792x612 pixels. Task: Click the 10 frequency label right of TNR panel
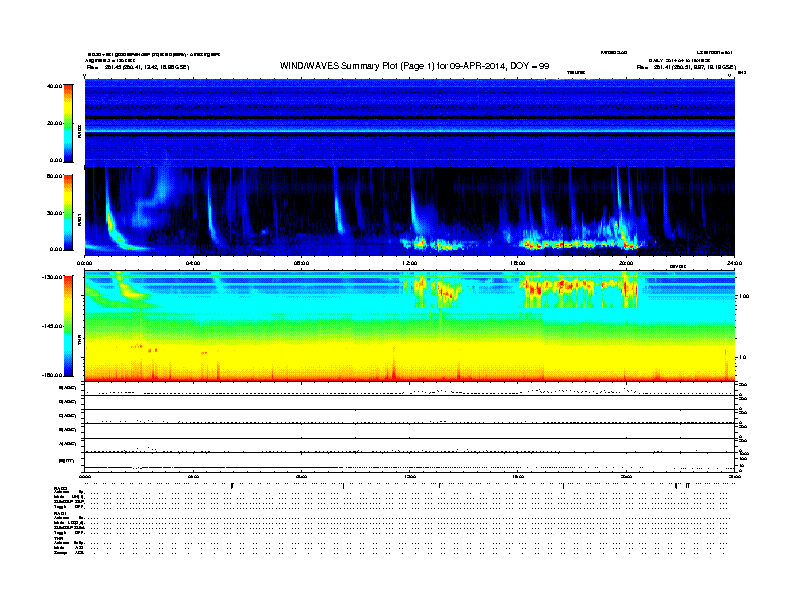742,358
